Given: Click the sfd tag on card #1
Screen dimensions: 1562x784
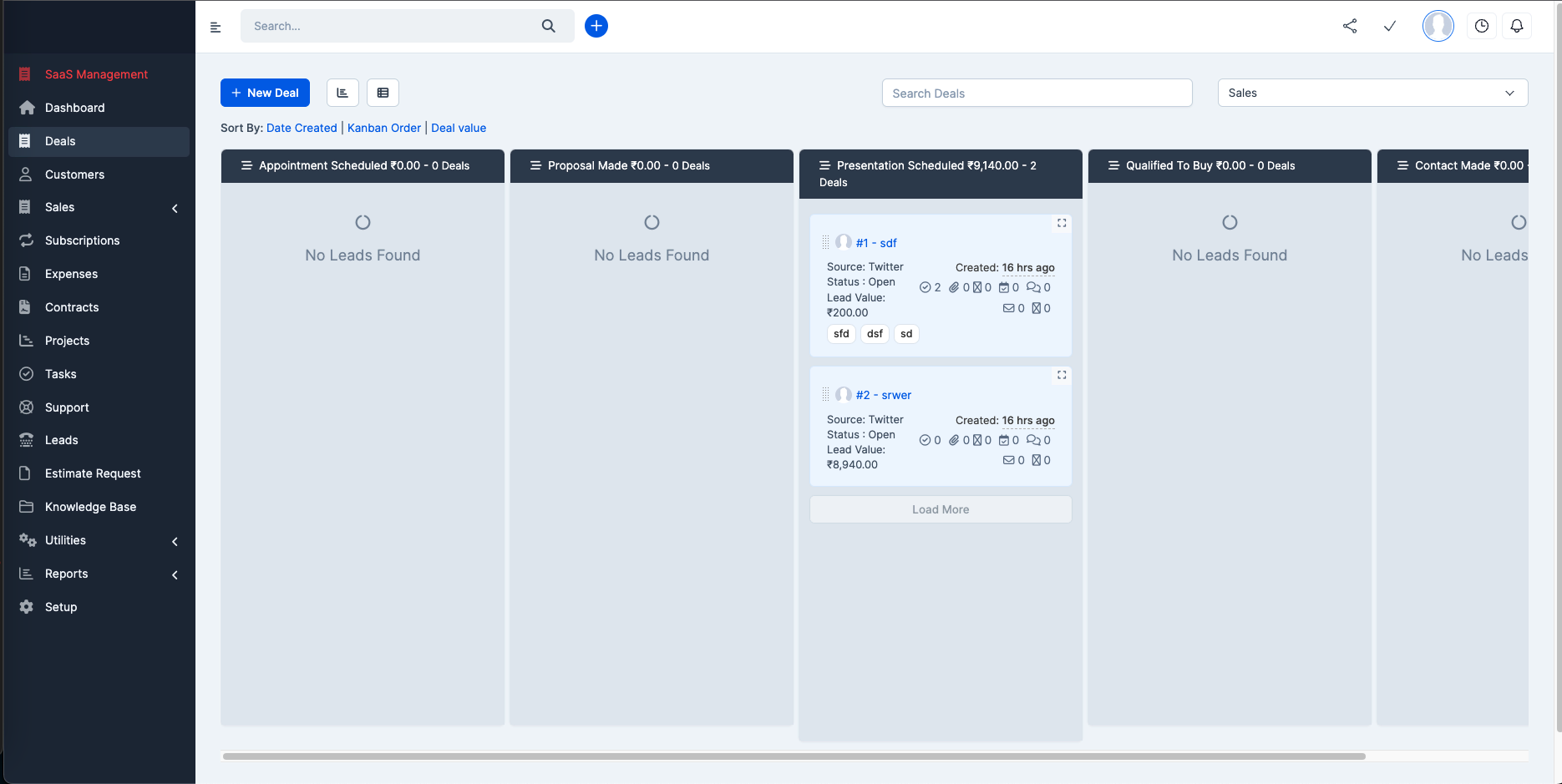Looking at the screenshot, I should click(841, 334).
